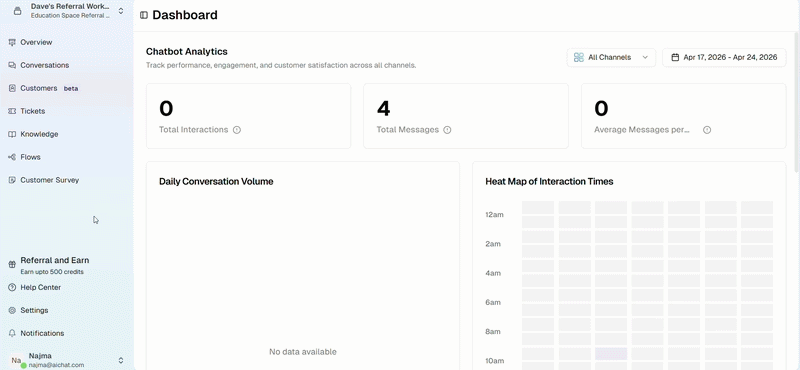Click the Heat Map of Interaction Times heading
This screenshot has height=370, width=800.
click(x=549, y=182)
